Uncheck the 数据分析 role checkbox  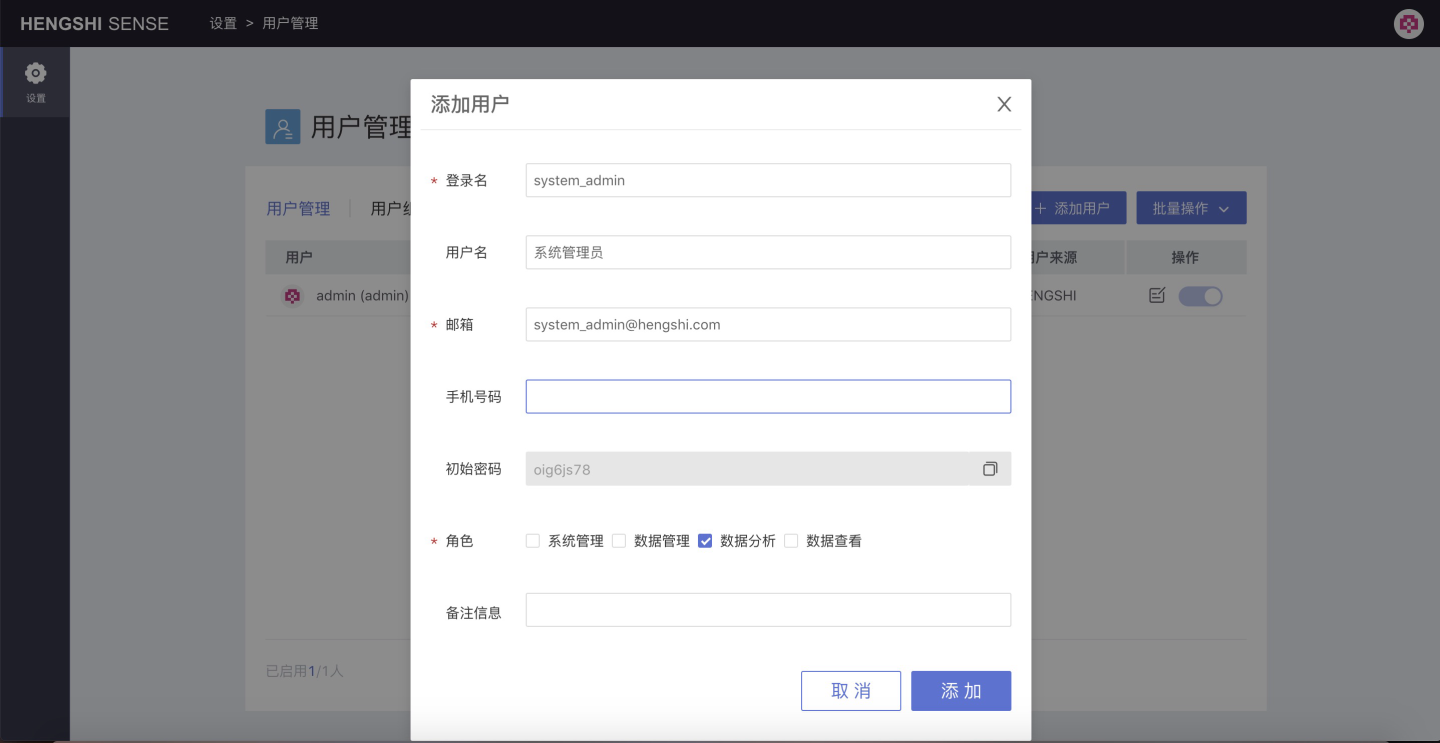click(705, 541)
